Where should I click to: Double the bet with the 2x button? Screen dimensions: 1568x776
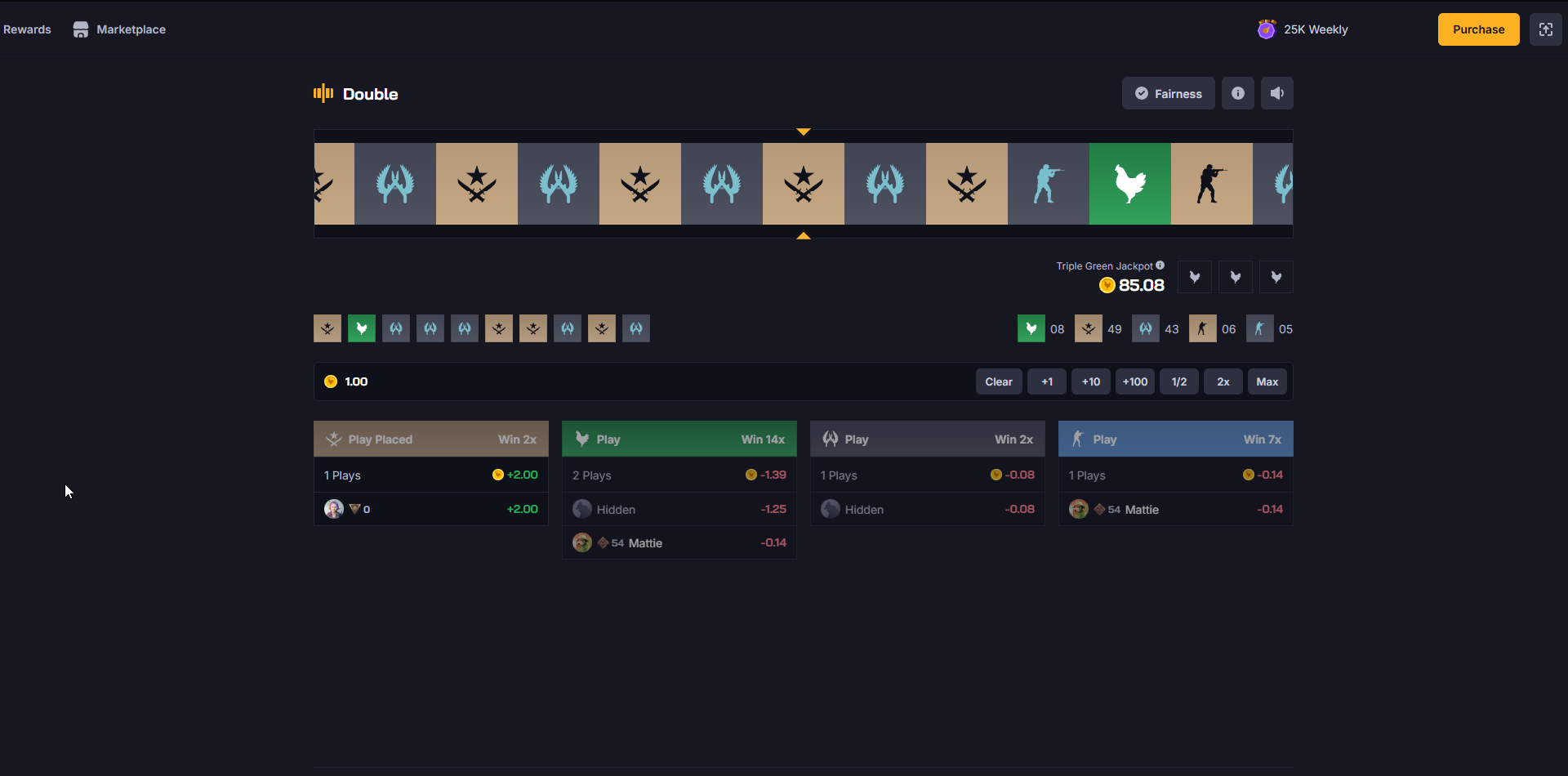(x=1223, y=381)
